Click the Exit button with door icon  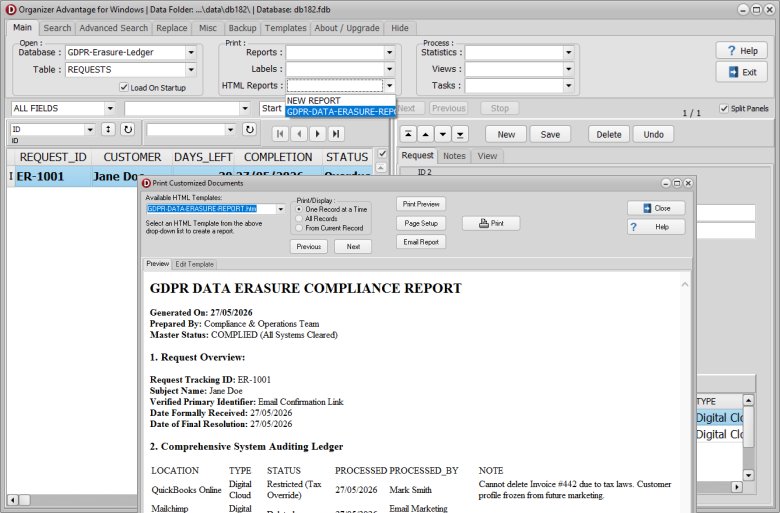(x=741, y=72)
